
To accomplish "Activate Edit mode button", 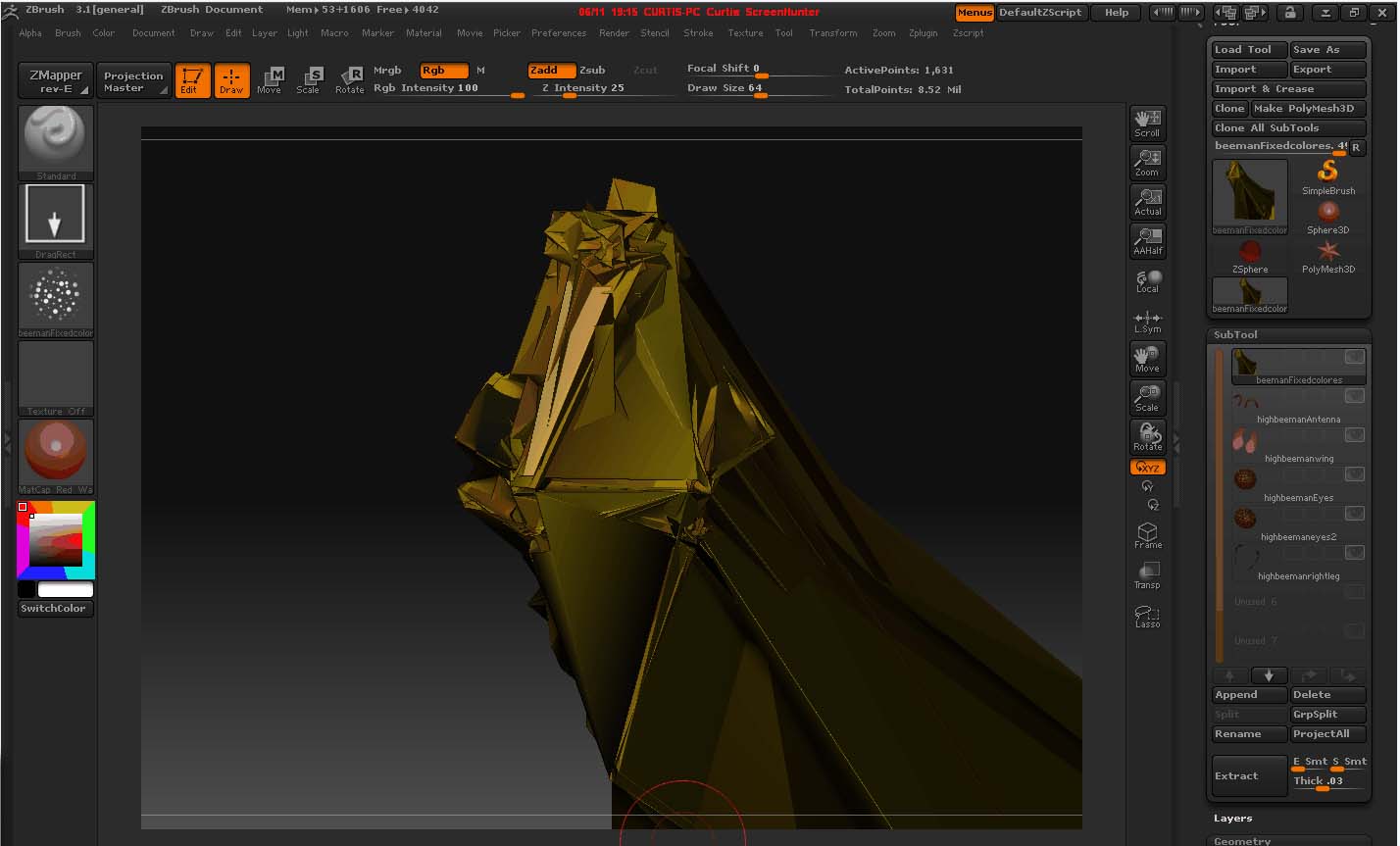I will coord(192,80).
